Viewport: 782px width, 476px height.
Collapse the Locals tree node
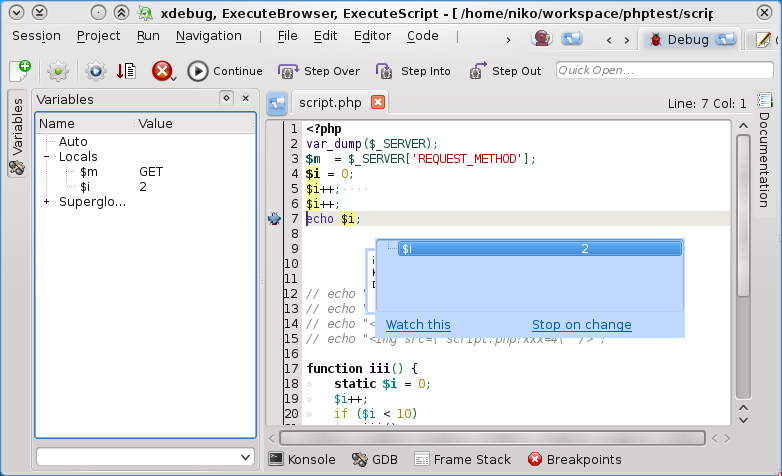(46, 157)
